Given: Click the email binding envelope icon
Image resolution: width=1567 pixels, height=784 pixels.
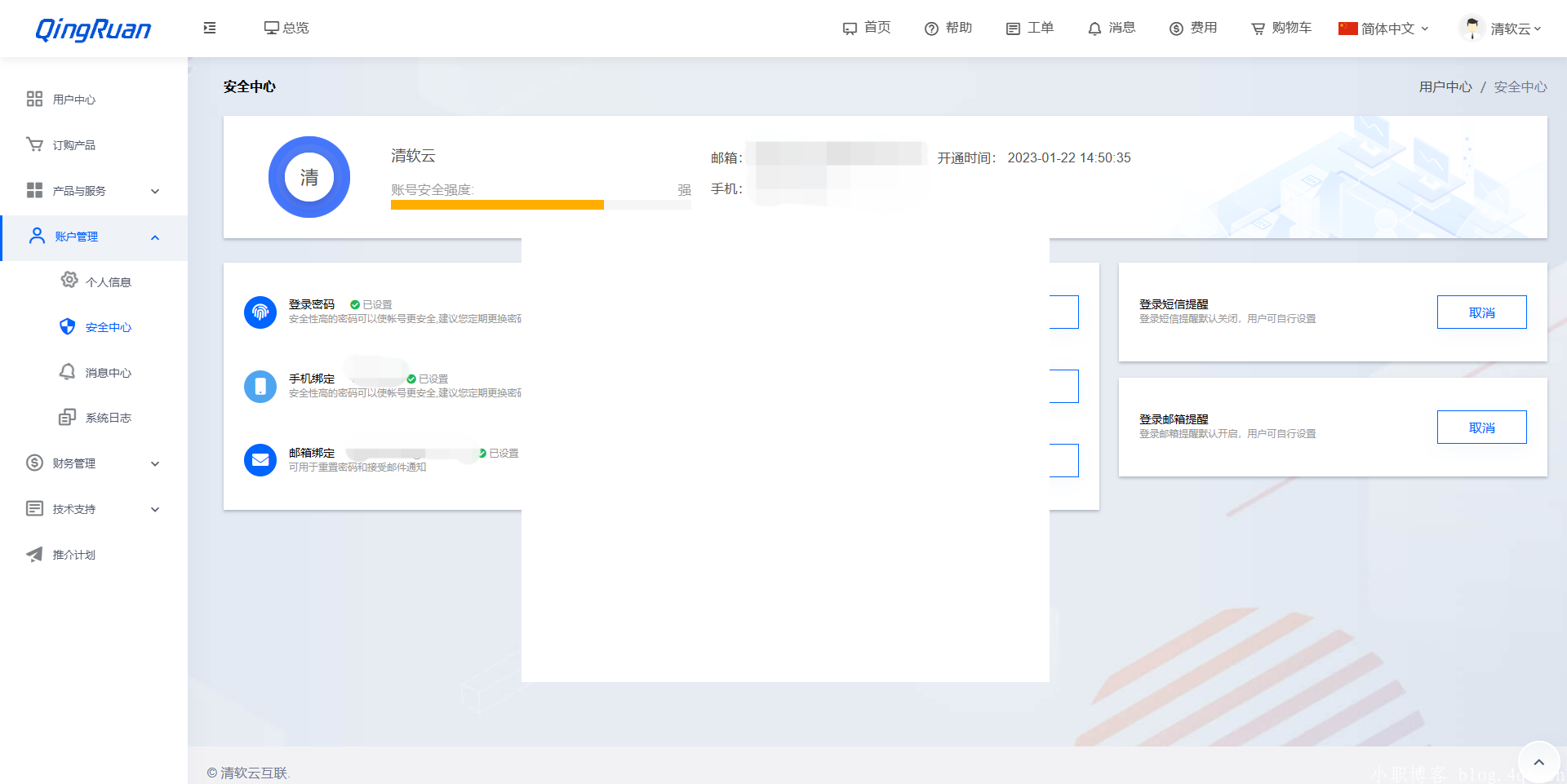Looking at the screenshot, I should (260, 460).
